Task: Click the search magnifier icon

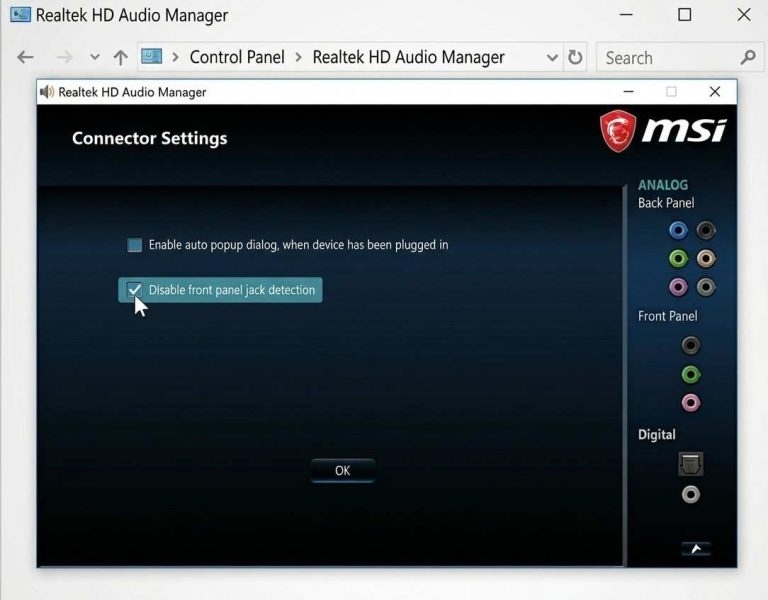Action: [x=747, y=57]
